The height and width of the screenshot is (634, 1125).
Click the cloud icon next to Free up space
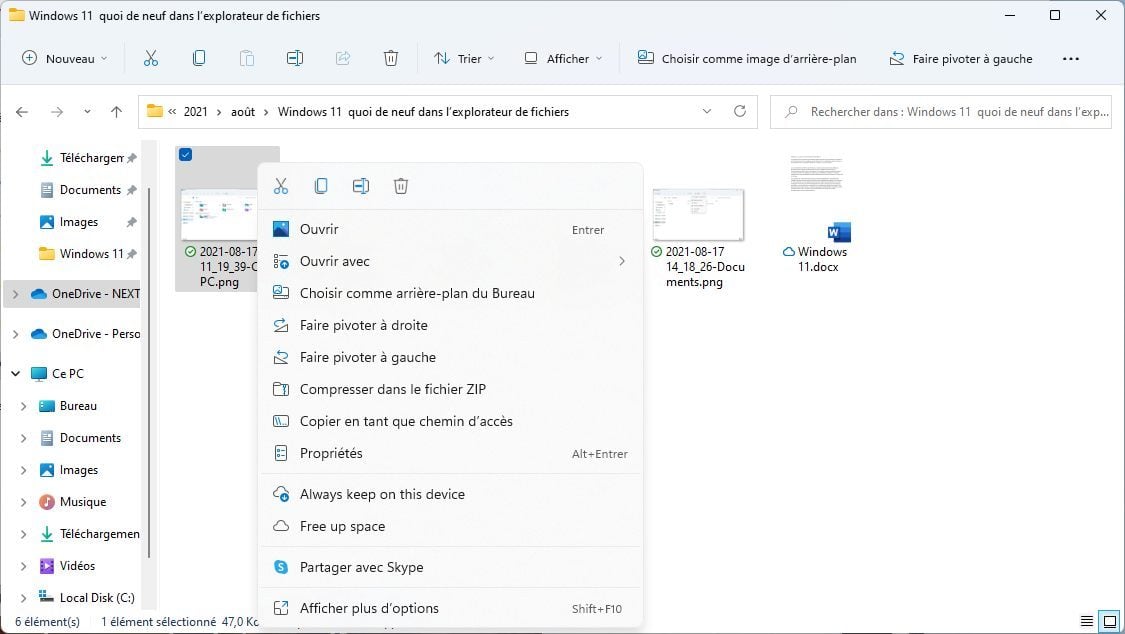click(x=281, y=526)
